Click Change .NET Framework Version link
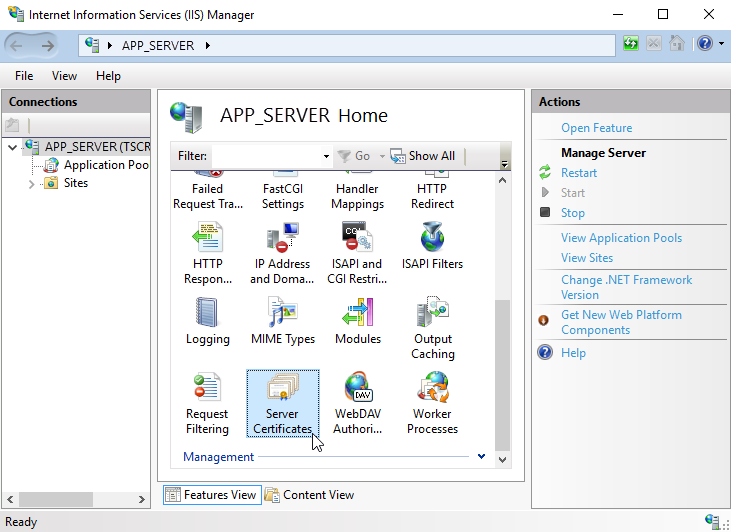Screen dimensions: 731x532 tap(626, 287)
